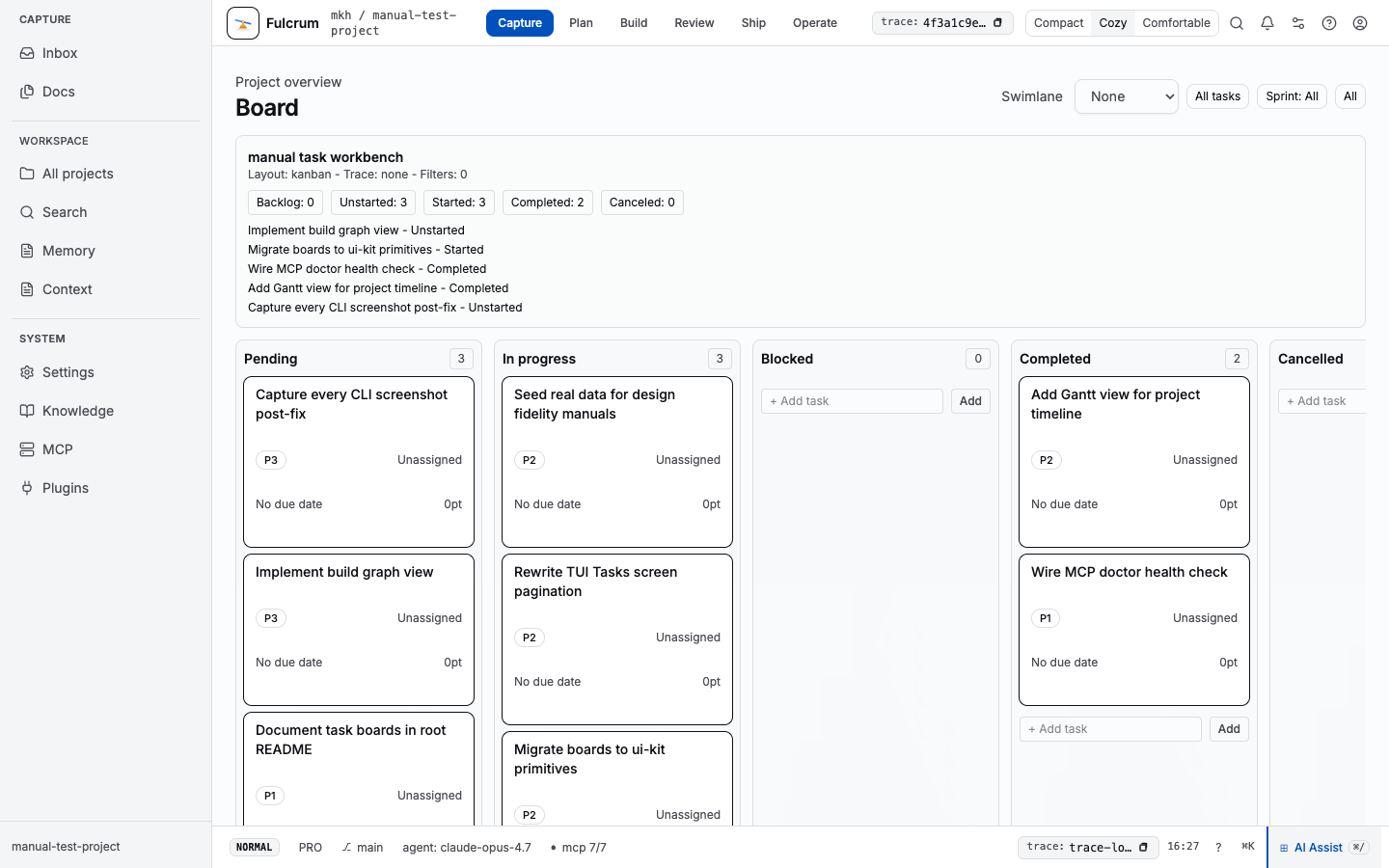Screen dimensions: 1389x868
Task: Switch to the Build tab
Action: (x=634, y=23)
